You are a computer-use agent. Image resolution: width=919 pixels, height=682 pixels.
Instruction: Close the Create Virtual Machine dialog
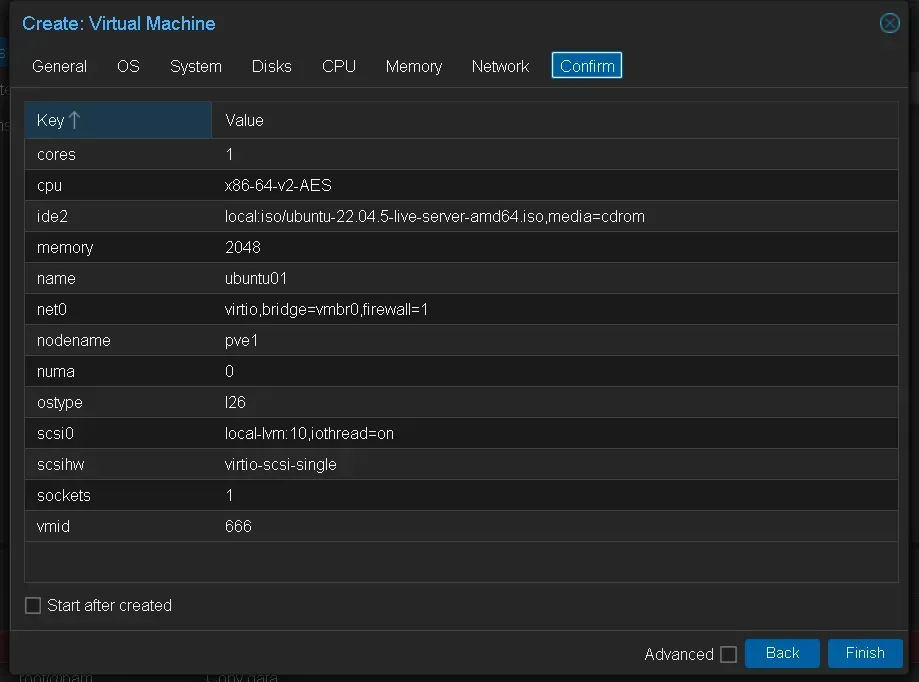[889, 23]
